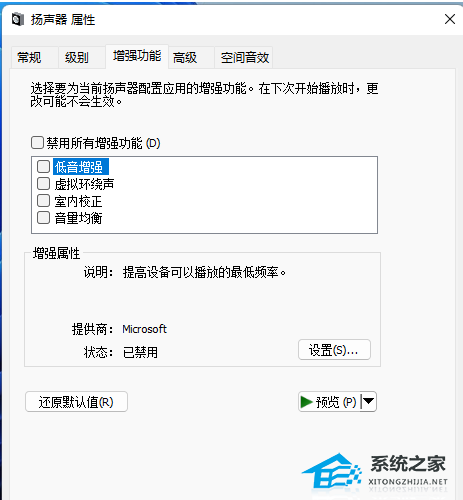Click the 设置(S)... button

(x=334, y=350)
